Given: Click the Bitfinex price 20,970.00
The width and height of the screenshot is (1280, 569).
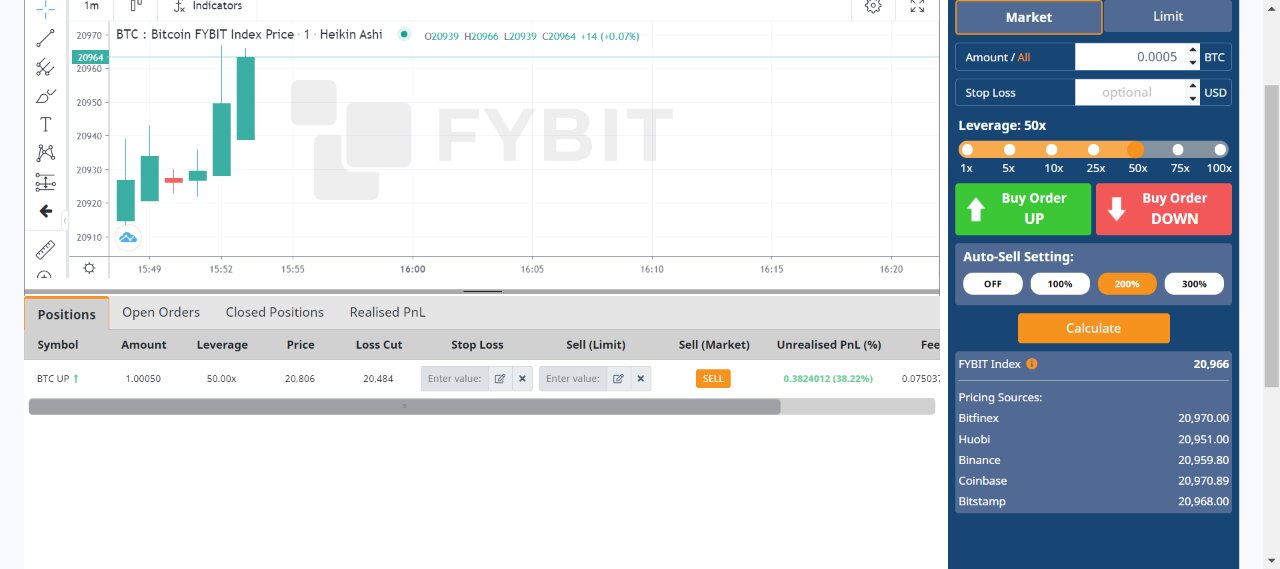Looking at the screenshot, I should click(1203, 418).
